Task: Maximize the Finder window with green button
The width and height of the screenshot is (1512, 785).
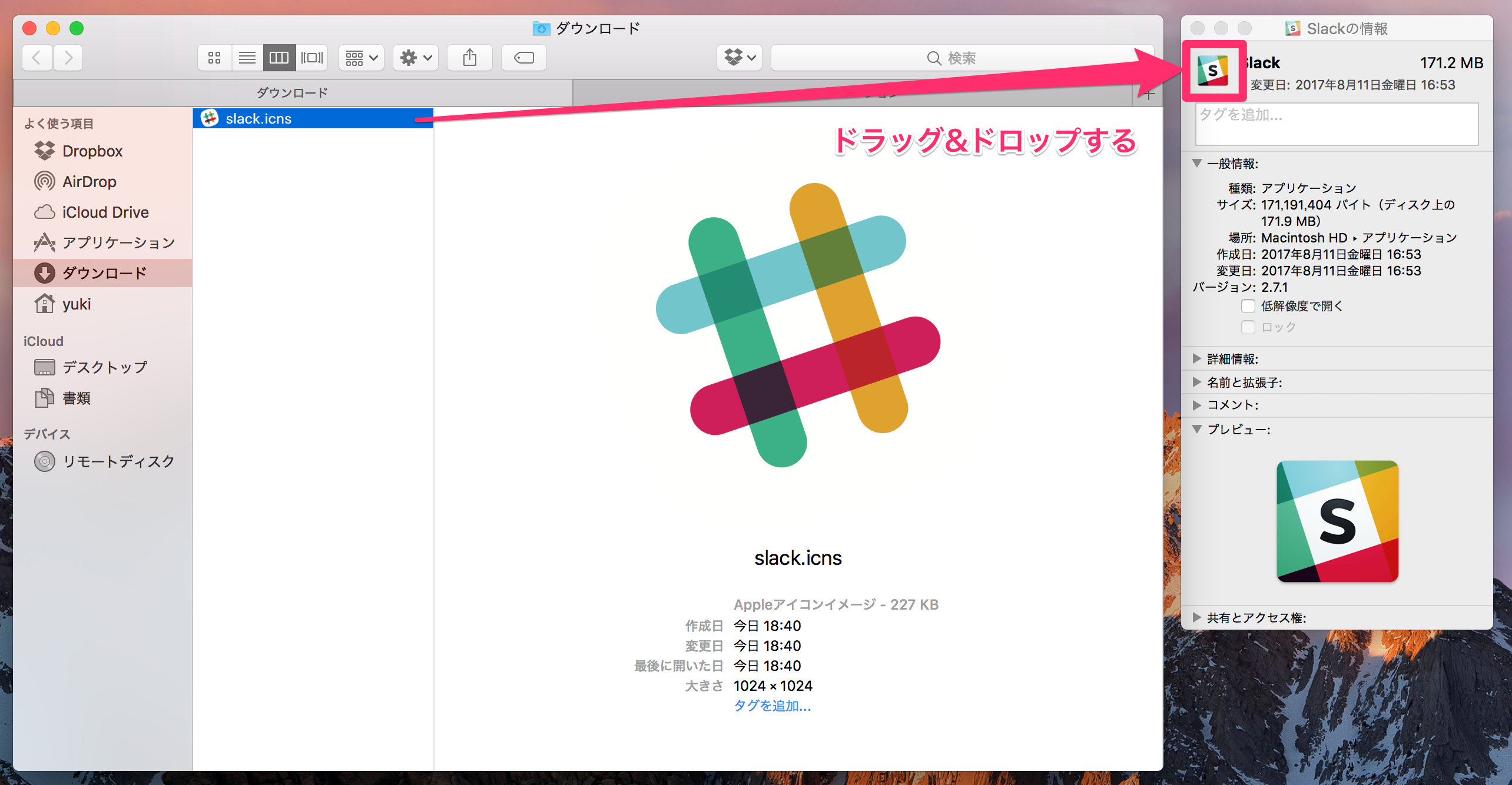Action: tap(77, 28)
